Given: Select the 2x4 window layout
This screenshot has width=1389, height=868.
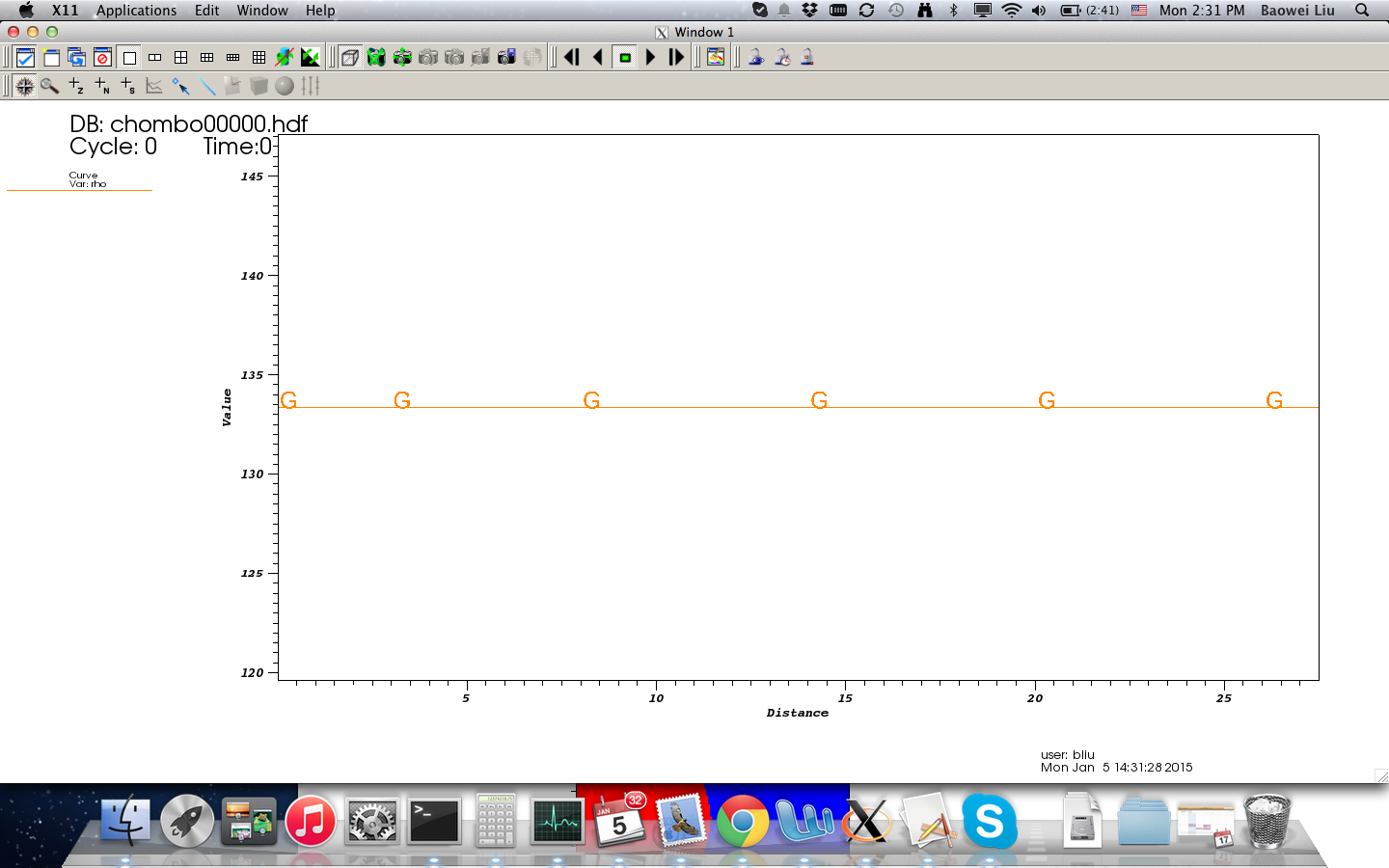Looking at the screenshot, I should coord(233,58).
